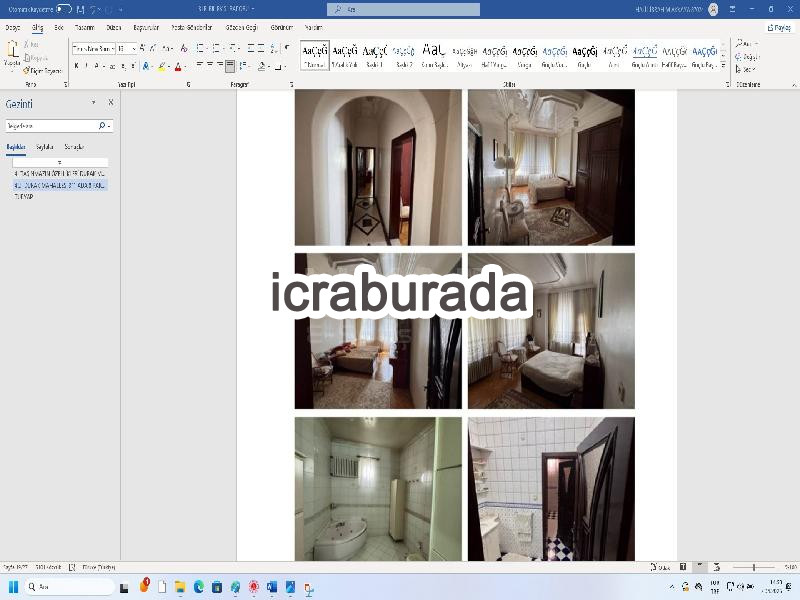
Task: Open the Ekle ribbon tab
Action: pyautogui.click(x=59, y=28)
